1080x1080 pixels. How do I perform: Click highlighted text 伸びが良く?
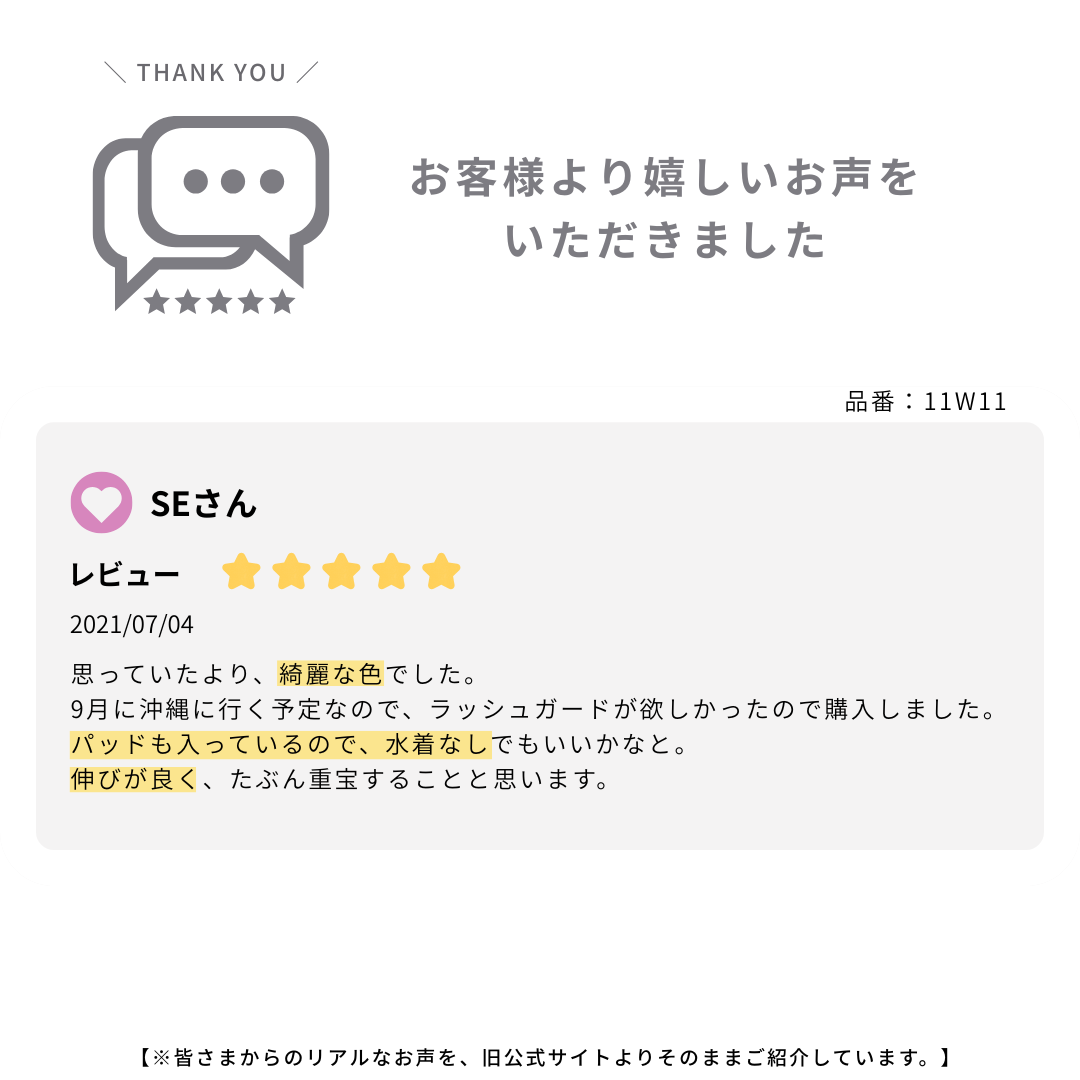[134, 779]
